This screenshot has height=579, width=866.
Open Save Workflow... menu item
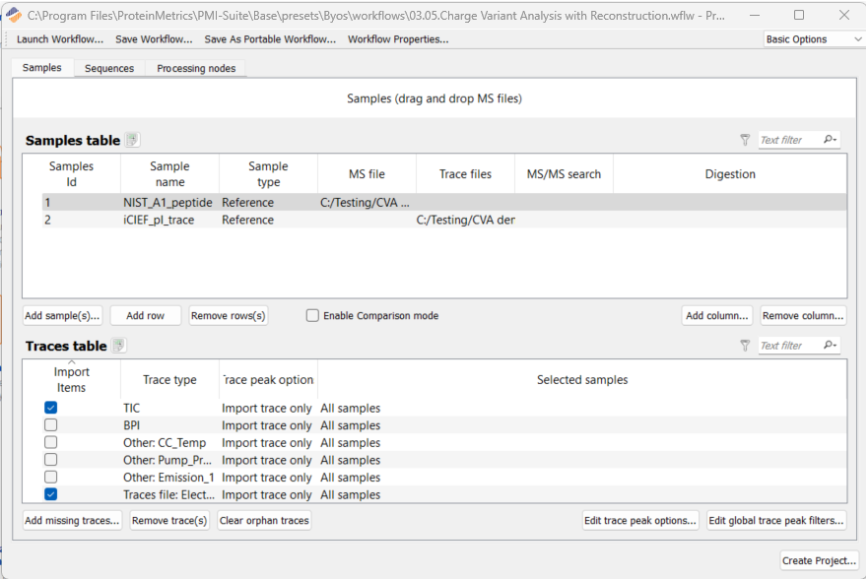154,39
